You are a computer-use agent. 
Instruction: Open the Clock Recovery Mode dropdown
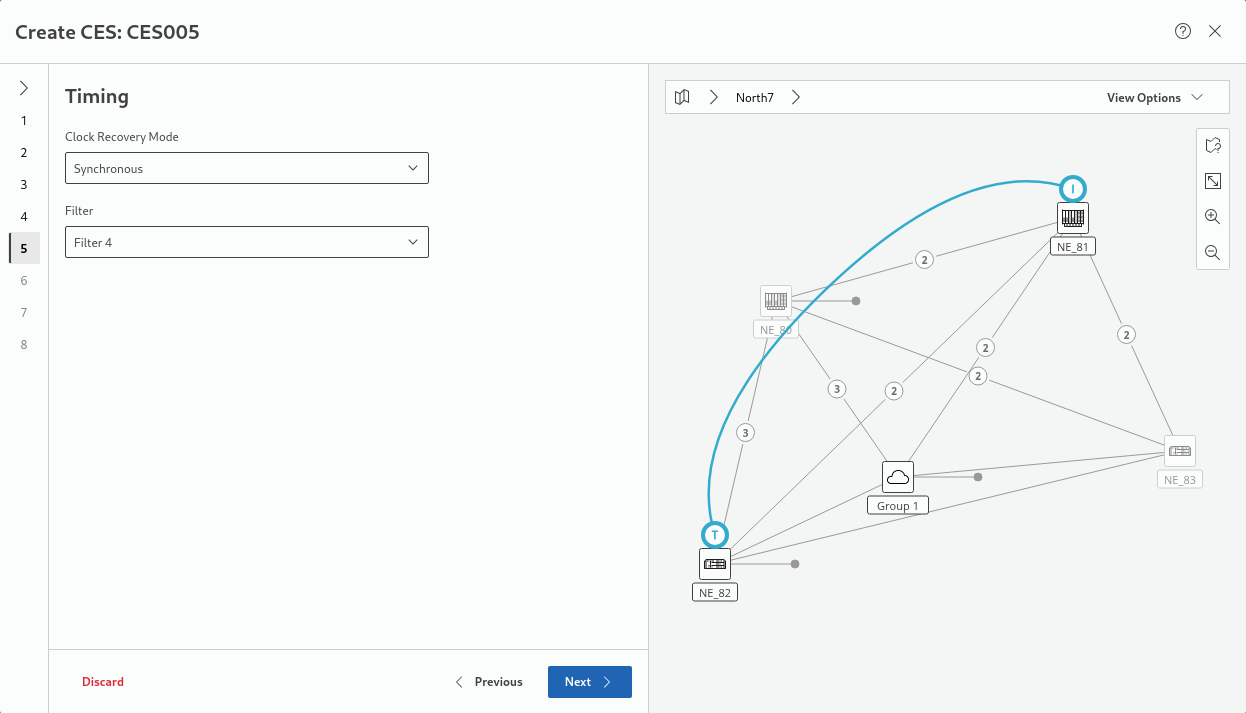(246, 169)
